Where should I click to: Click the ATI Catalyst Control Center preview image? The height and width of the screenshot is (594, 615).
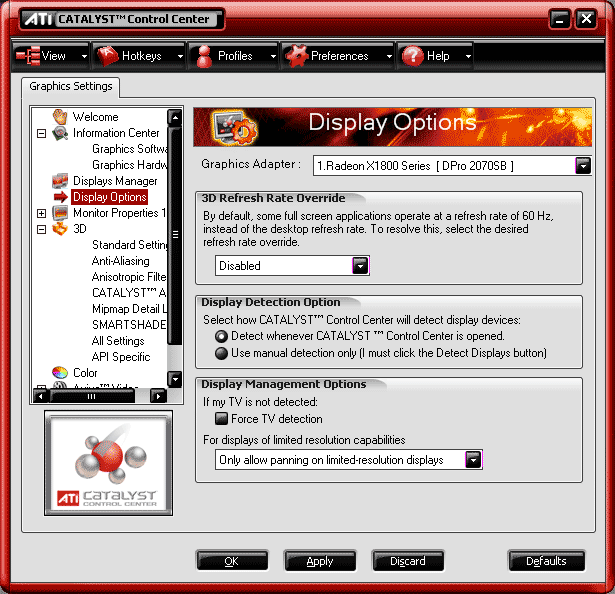pos(109,463)
